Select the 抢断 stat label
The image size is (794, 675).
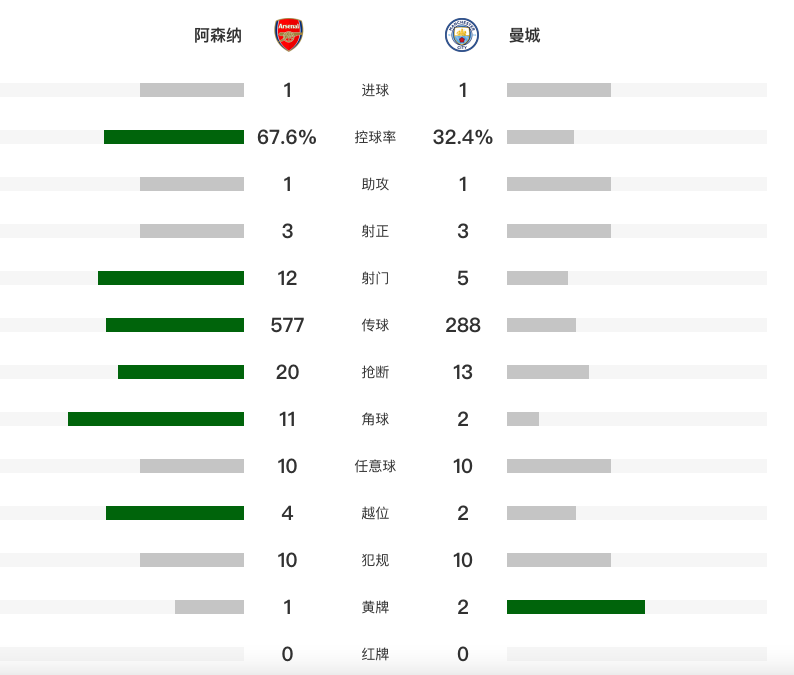coord(375,372)
